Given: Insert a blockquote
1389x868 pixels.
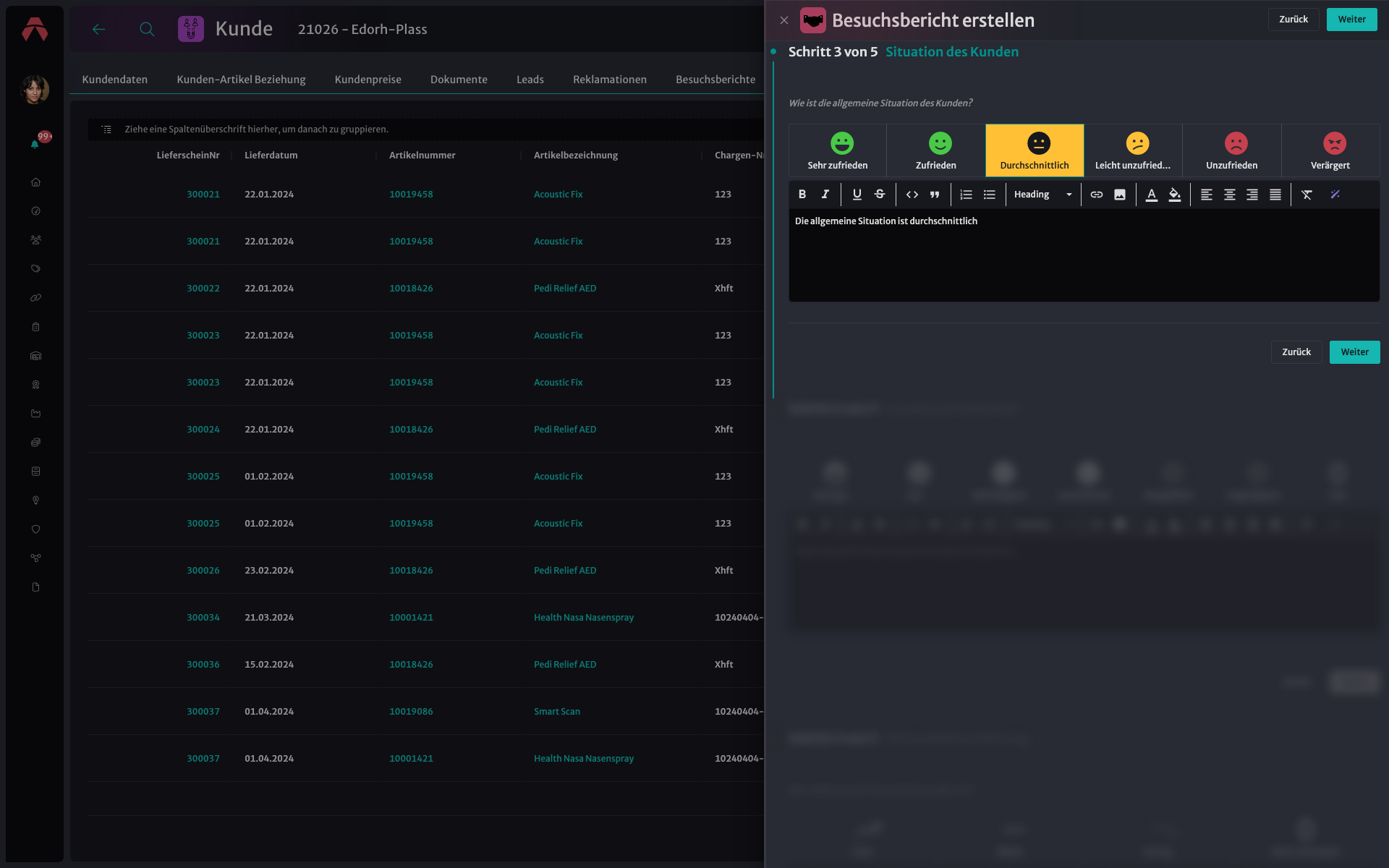Looking at the screenshot, I should [x=935, y=195].
